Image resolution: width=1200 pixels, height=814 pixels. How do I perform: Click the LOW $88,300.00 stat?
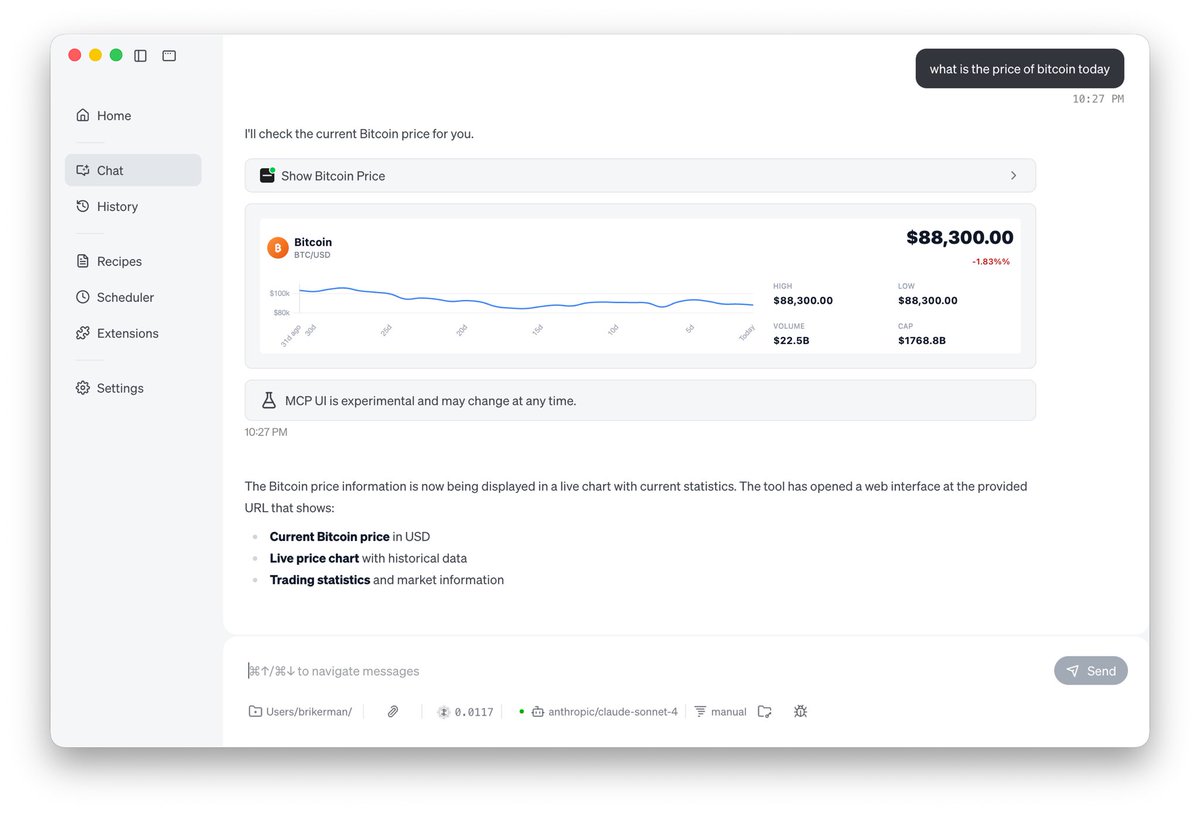928,294
